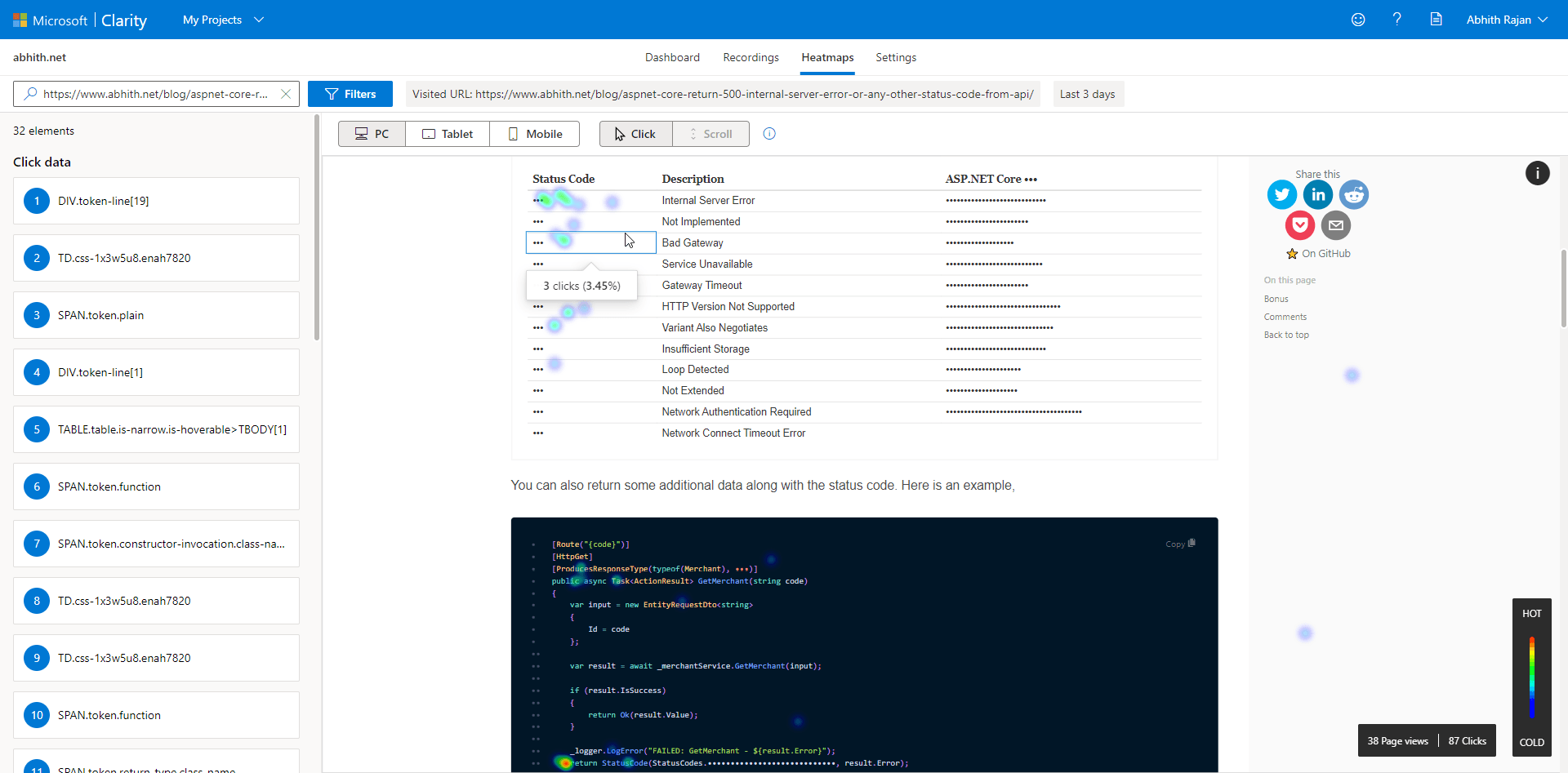The width and height of the screenshot is (1568, 773).
Task: Click the hot-cold heatmap color legend
Action: 1531,677
